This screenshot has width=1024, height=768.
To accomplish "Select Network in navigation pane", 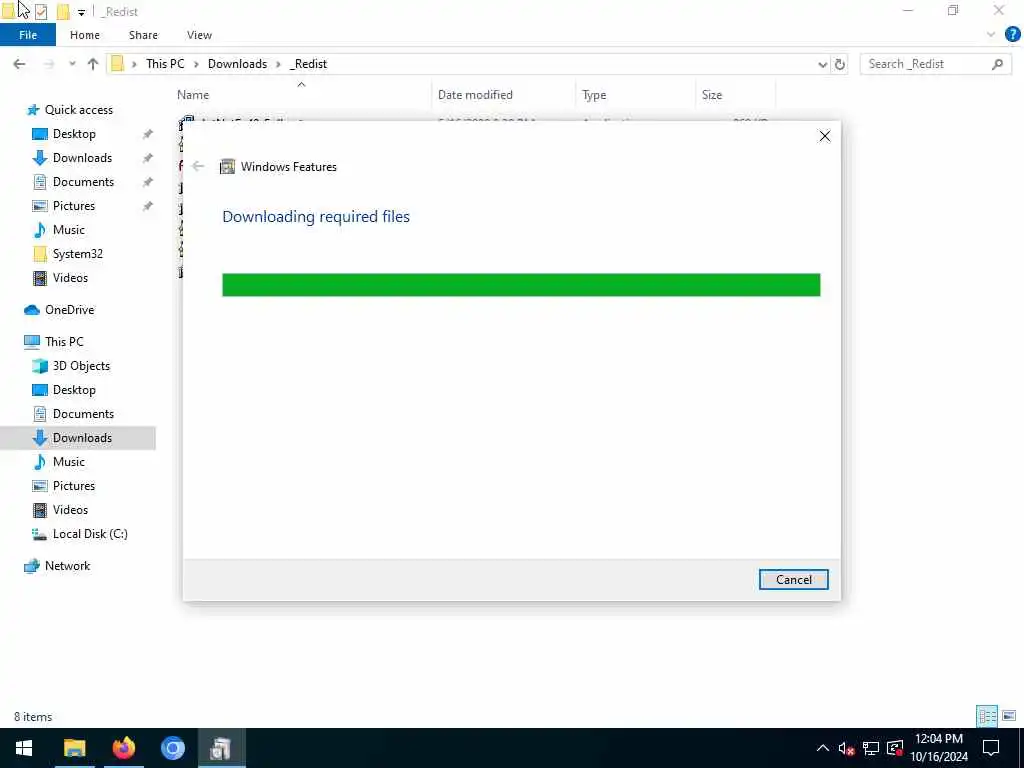I will (67, 566).
